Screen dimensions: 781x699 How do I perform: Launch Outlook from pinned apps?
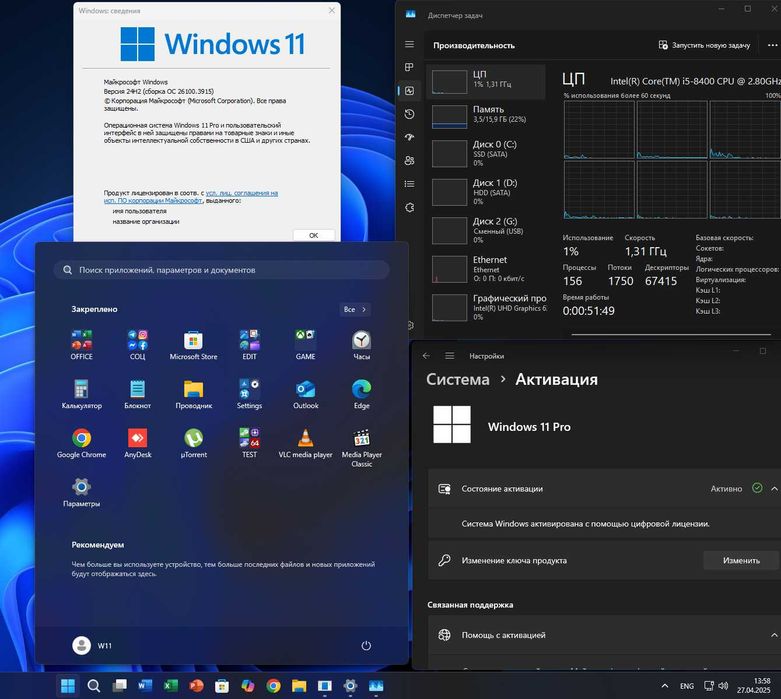305,394
